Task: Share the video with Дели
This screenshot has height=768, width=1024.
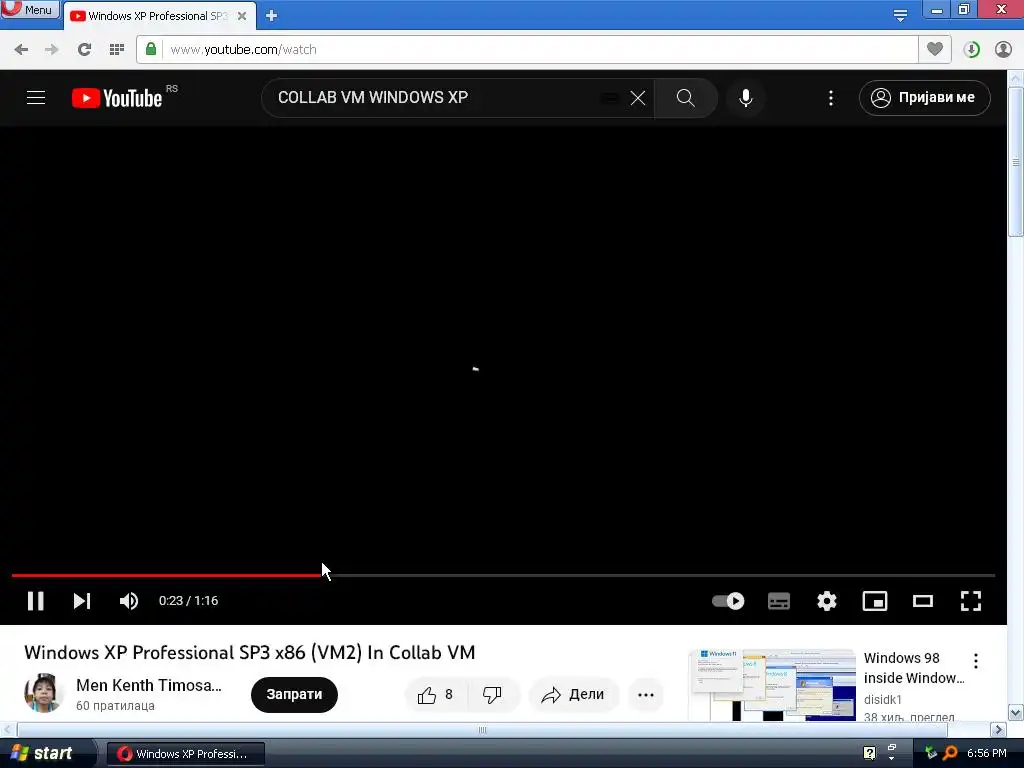Action: (x=573, y=695)
